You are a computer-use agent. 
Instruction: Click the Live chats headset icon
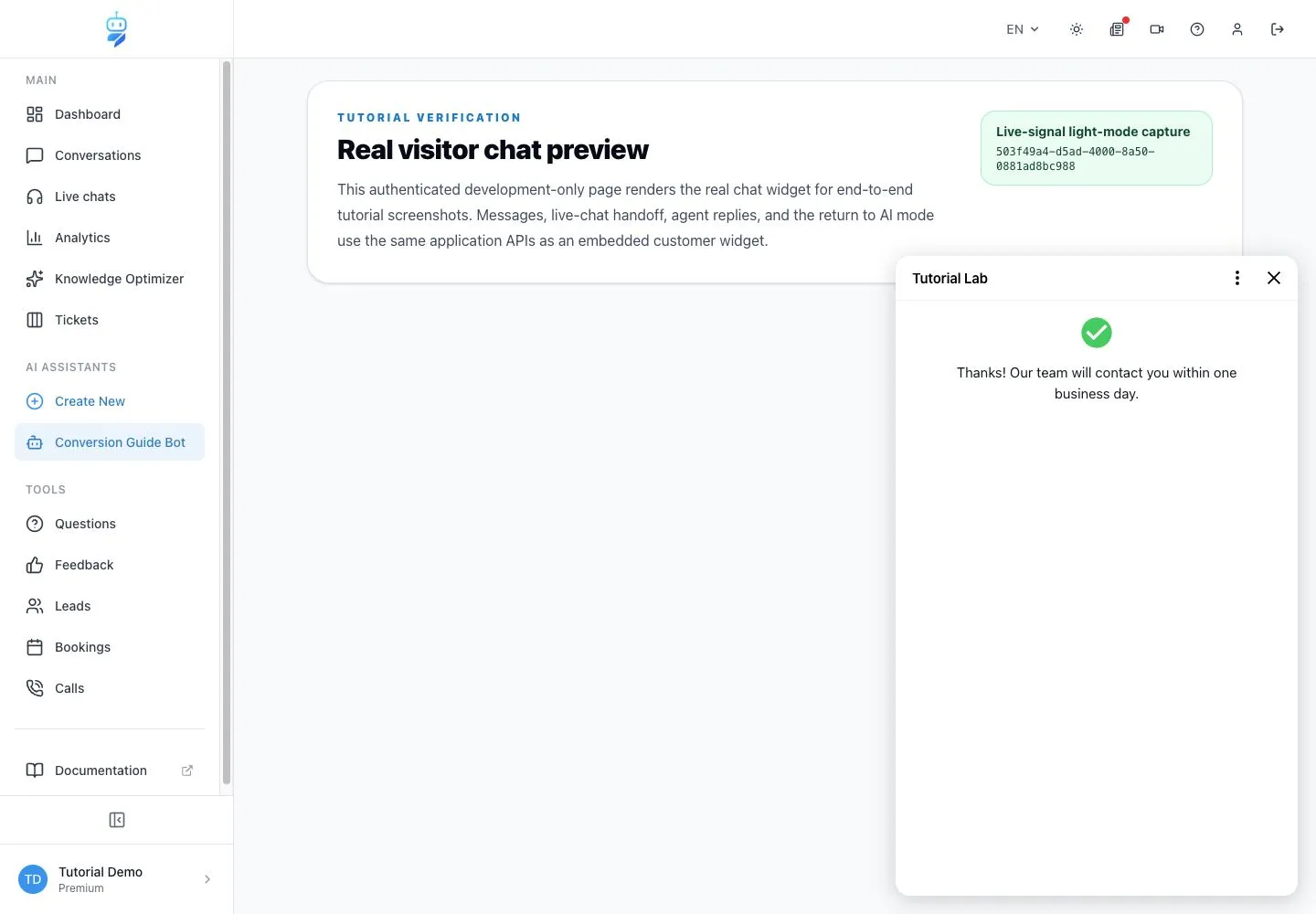click(x=35, y=197)
